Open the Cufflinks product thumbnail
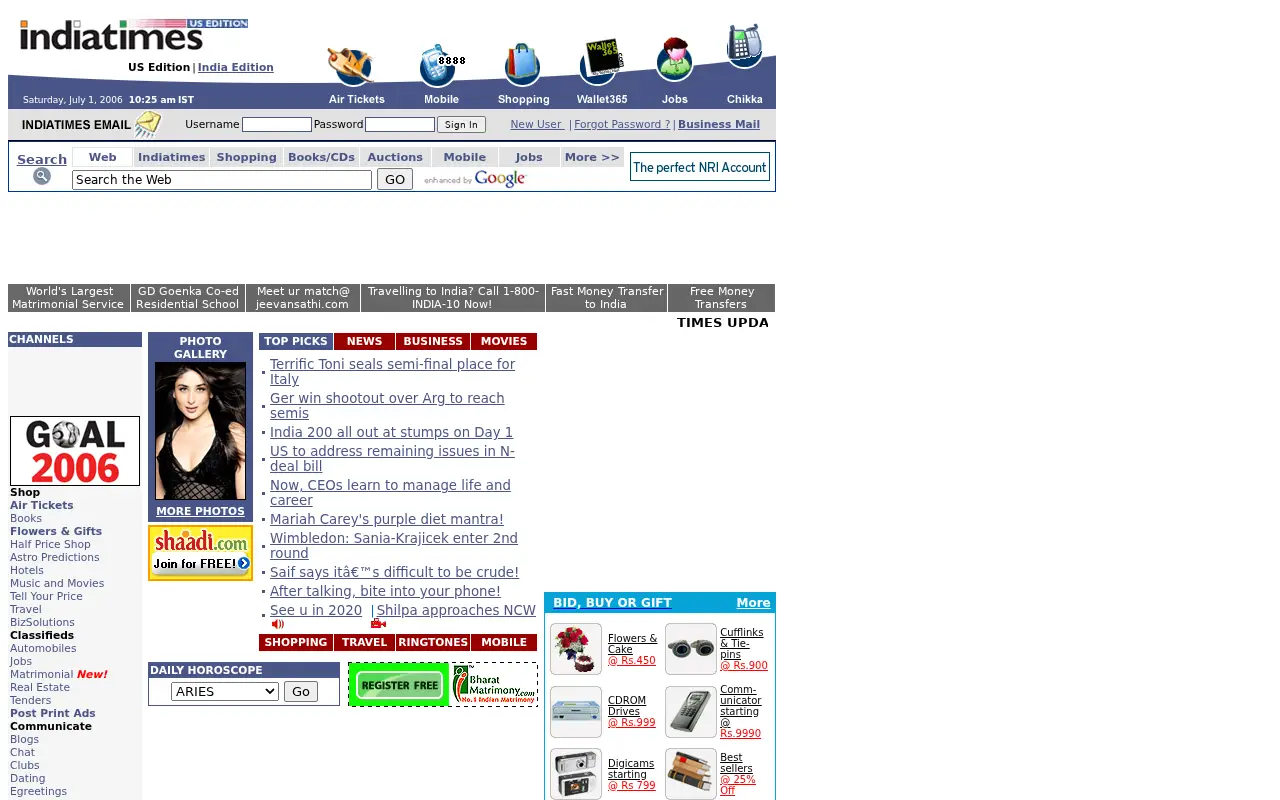This screenshot has width=1280, height=800. 691,649
